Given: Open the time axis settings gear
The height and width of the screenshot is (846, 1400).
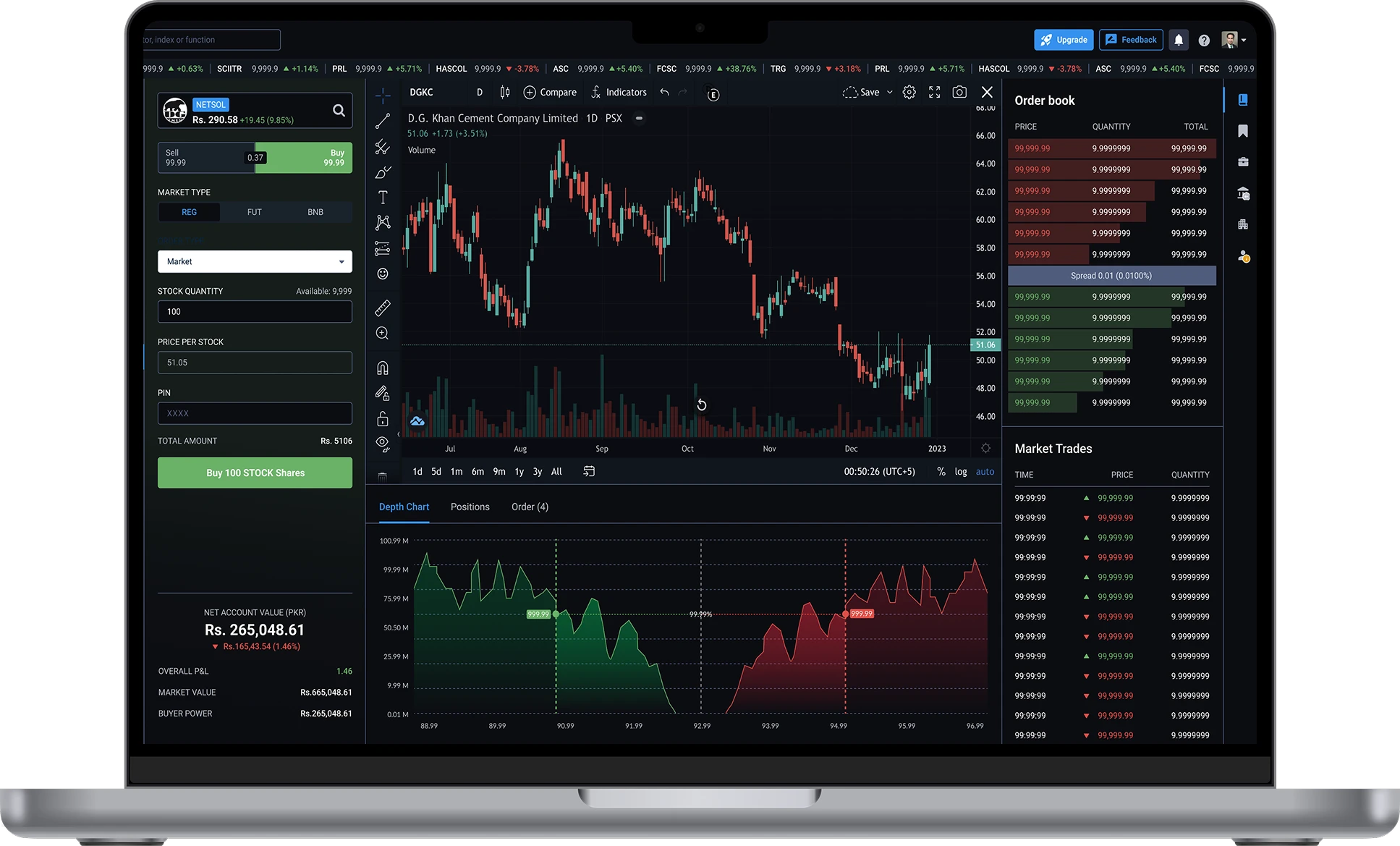Looking at the screenshot, I should click(985, 448).
